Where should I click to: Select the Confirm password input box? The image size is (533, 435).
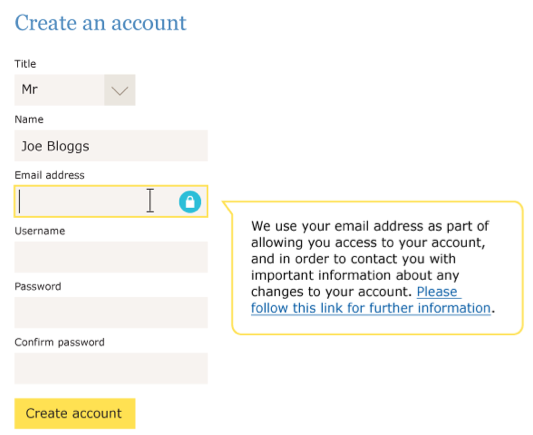pos(111,368)
